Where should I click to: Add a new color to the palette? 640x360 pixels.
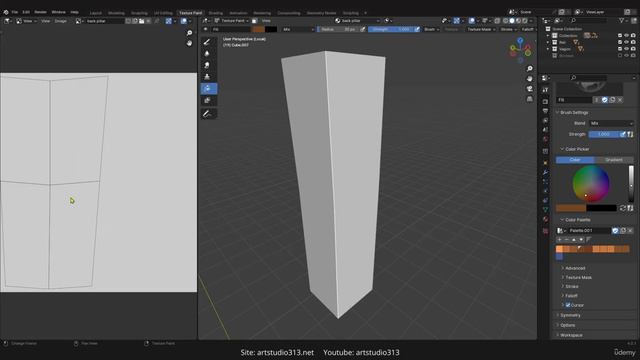tap(559, 240)
